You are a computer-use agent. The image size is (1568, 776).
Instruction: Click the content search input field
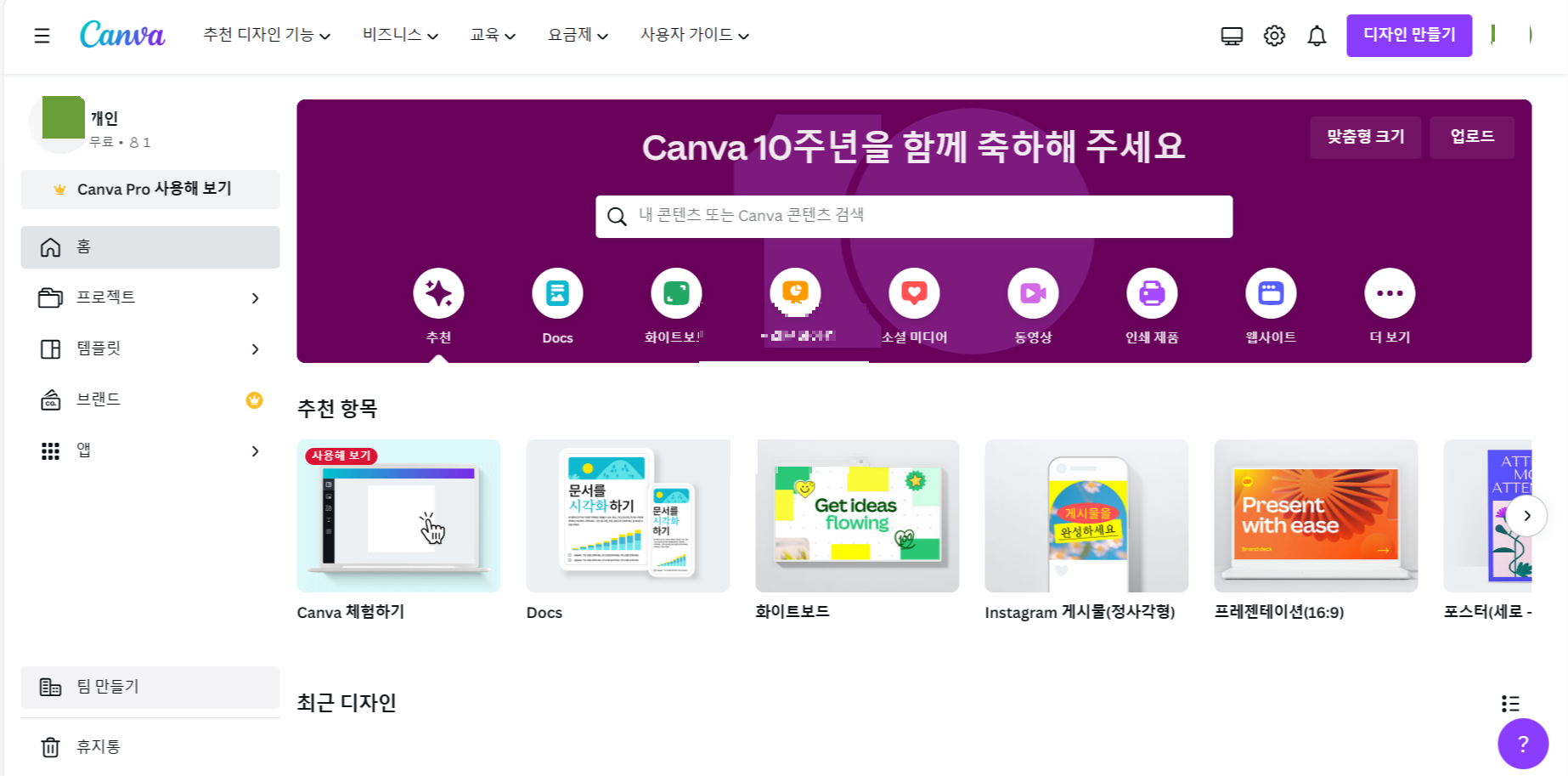[x=914, y=217]
